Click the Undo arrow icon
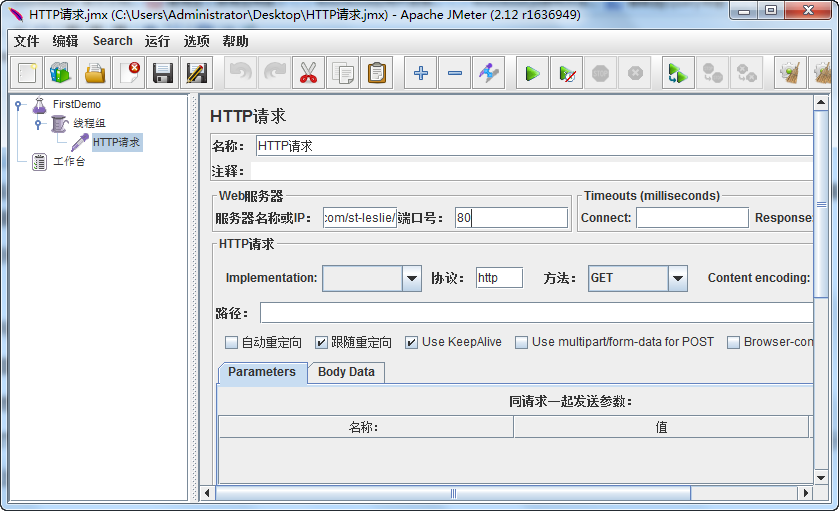The width and height of the screenshot is (839, 511). 240,73
